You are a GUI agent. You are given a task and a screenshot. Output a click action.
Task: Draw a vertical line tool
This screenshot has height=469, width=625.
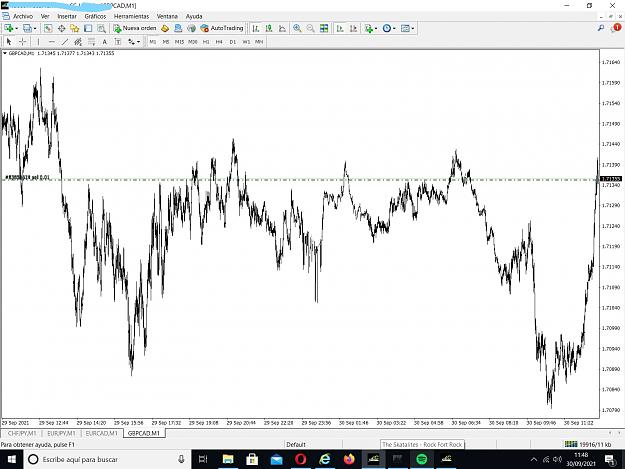[x=38, y=41]
